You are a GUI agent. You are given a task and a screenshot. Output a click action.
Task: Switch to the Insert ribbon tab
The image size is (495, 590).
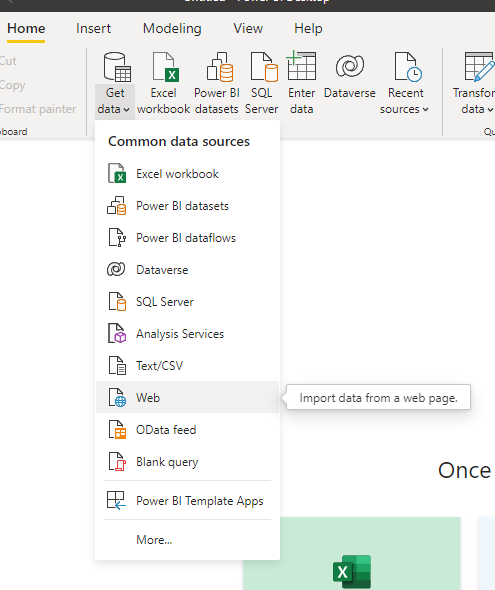[93, 29]
